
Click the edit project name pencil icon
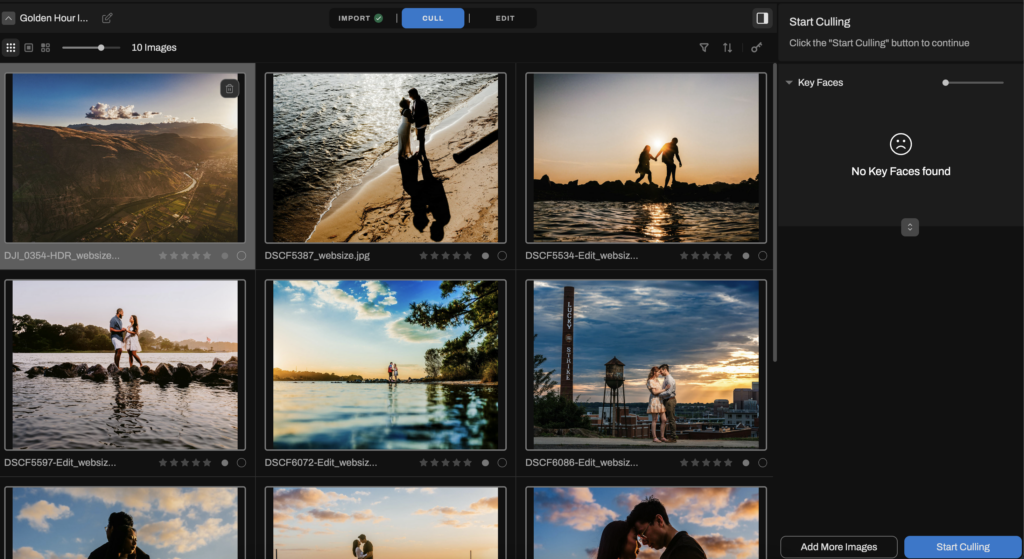point(107,18)
